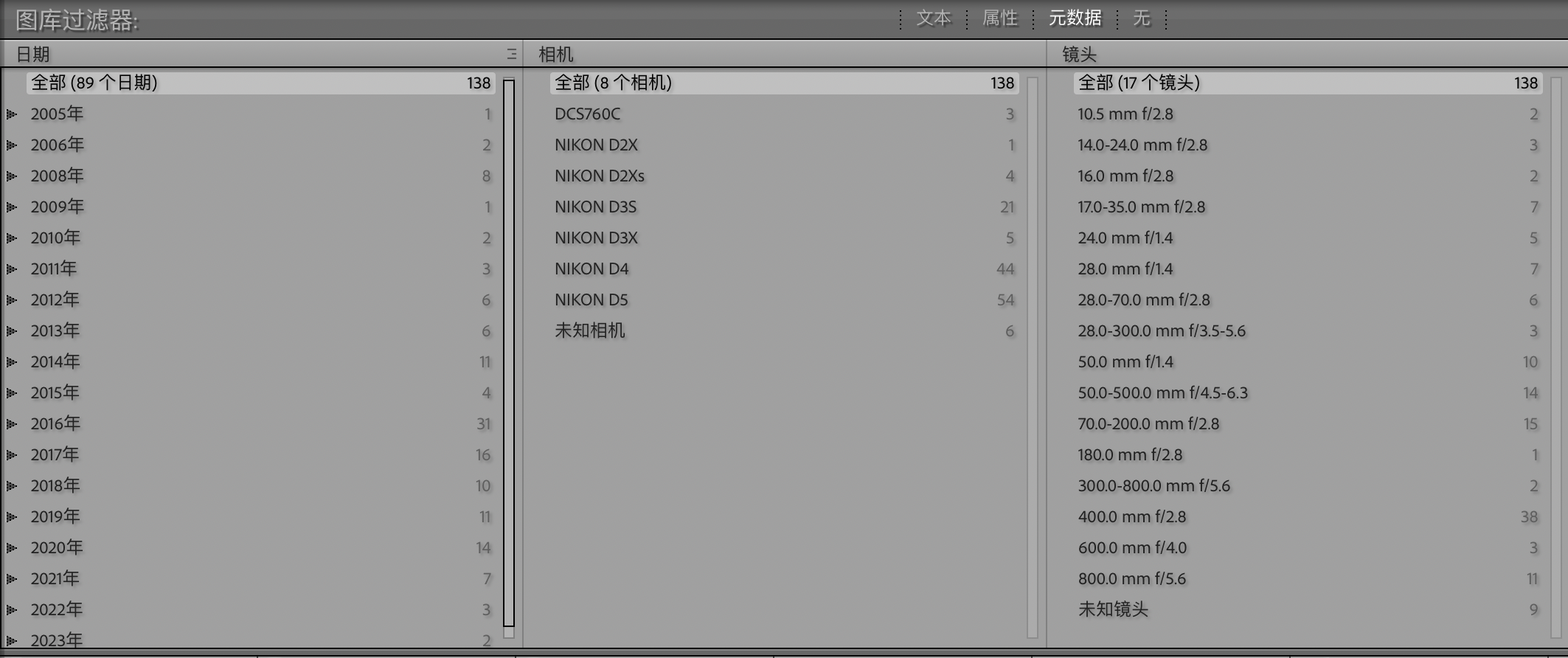This screenshot has height=658, width=1568.
Task: Filter by 400.0 mm f/2.8 lens
Action: point(1308,516)
